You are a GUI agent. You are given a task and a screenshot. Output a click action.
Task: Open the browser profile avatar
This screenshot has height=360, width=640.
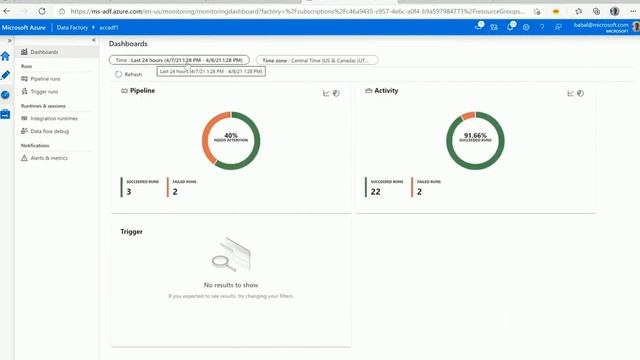(614, 11)
